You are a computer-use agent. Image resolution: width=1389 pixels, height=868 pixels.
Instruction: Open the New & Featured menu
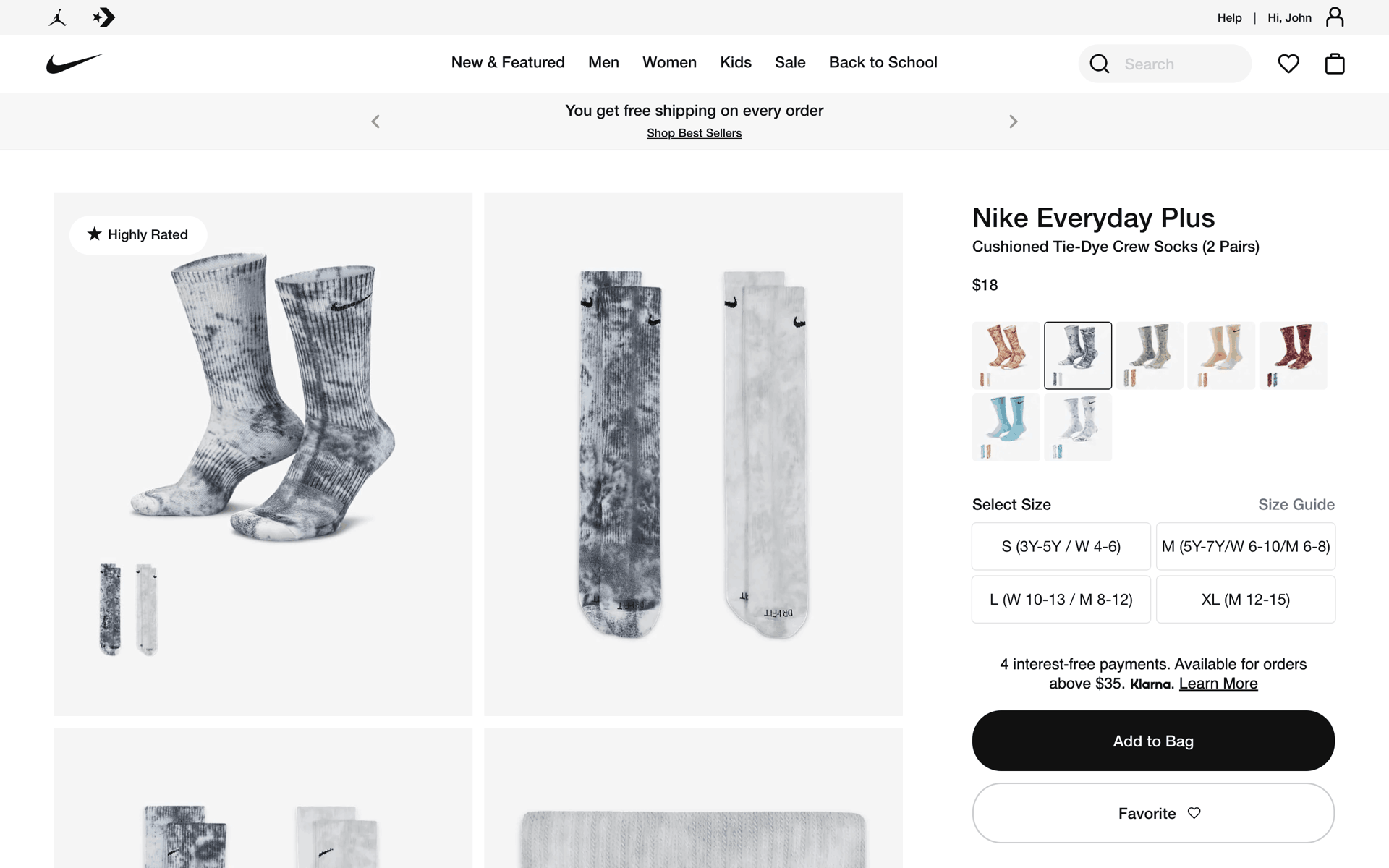click(x=508, y=62)
